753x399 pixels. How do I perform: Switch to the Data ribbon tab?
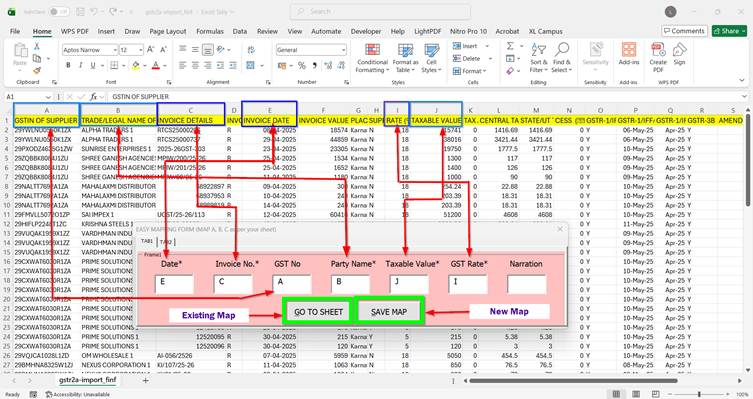[240, 31]
